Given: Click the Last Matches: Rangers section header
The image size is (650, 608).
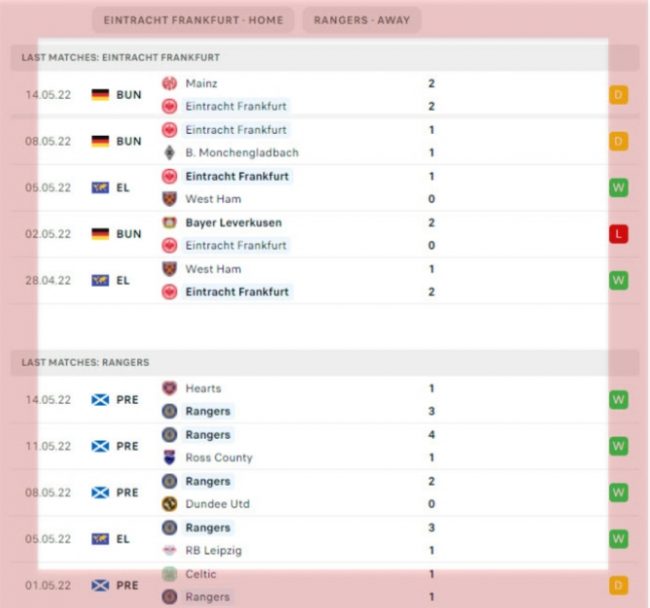Looking at the screenshot, I should click(x=85, y=362).
